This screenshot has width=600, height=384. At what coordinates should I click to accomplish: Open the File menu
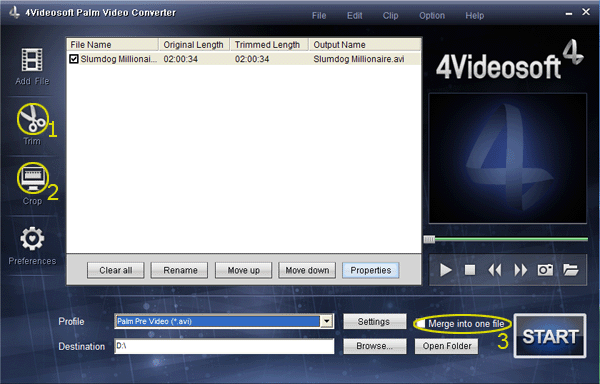319,16
